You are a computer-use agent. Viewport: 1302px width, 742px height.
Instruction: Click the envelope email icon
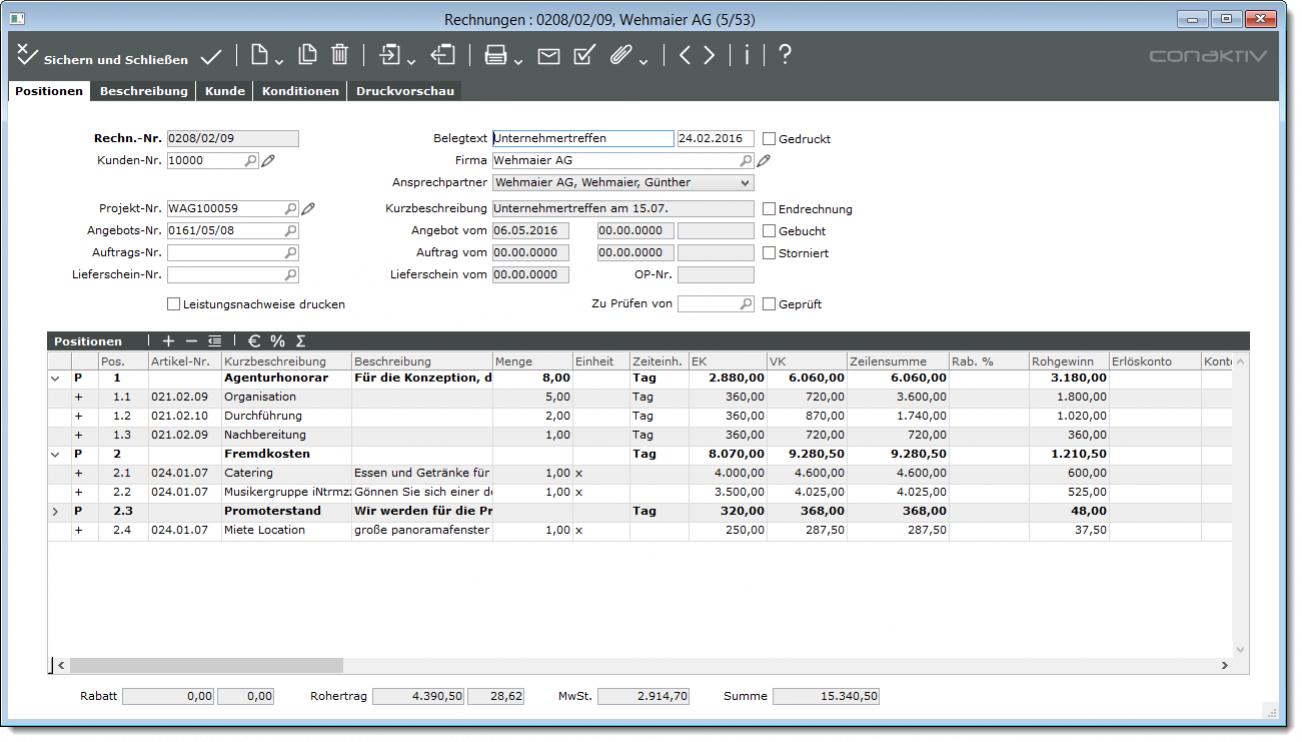pyautogui.click(x=548, y=57)
